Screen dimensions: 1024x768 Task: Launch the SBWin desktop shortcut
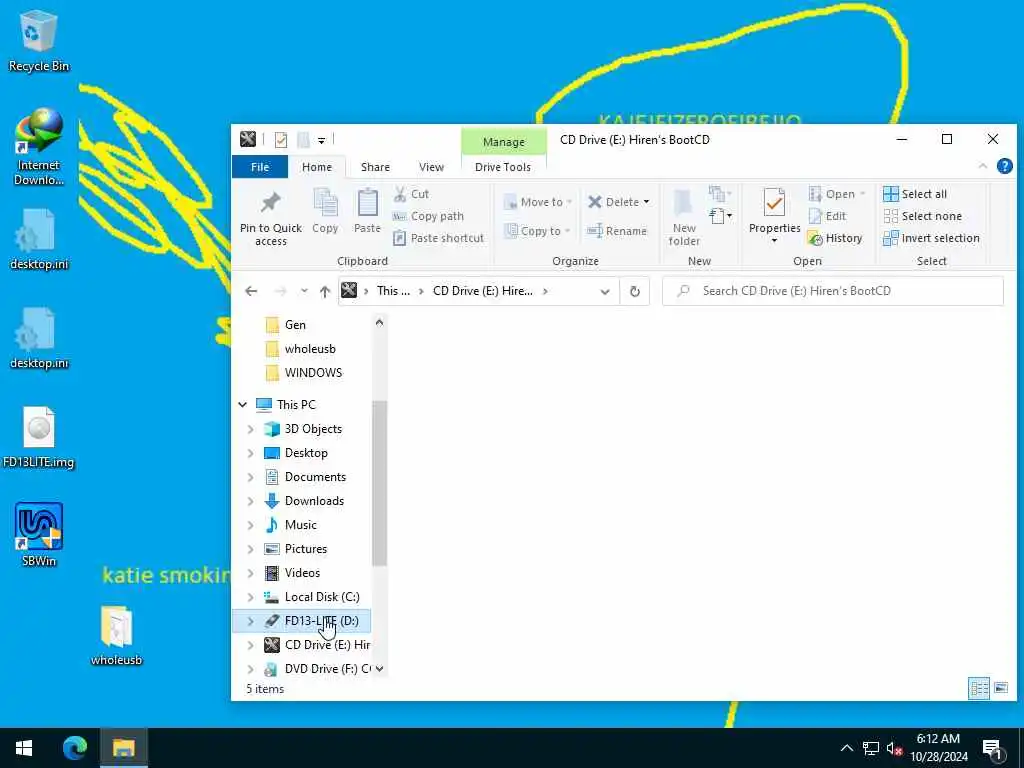39,534
